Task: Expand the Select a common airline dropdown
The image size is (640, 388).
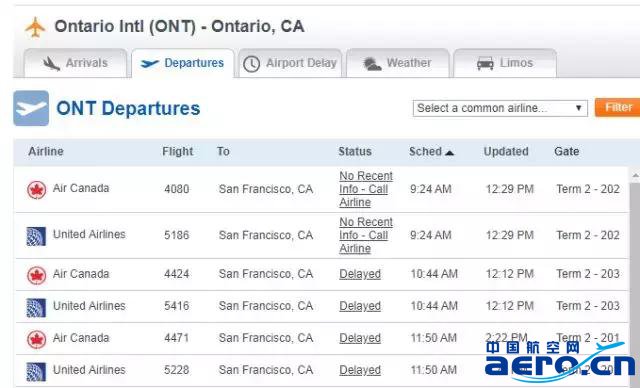Action: [x=500, y=108]
